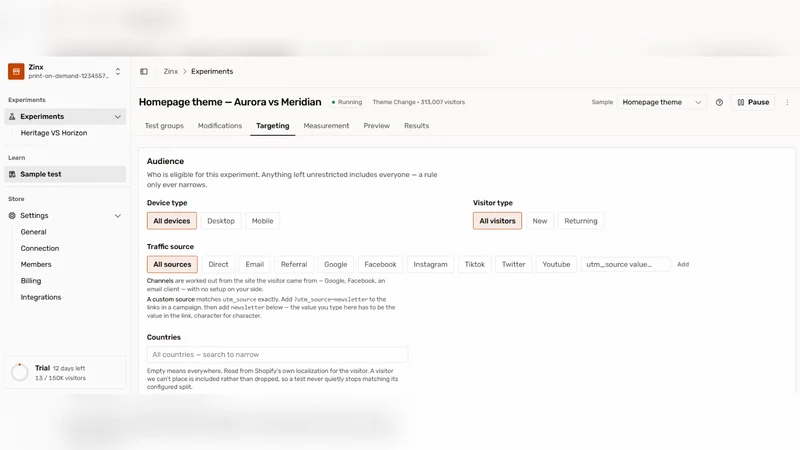800x450 pixels.
Task: Switch to the Preview tab
Action: (377, 126)
